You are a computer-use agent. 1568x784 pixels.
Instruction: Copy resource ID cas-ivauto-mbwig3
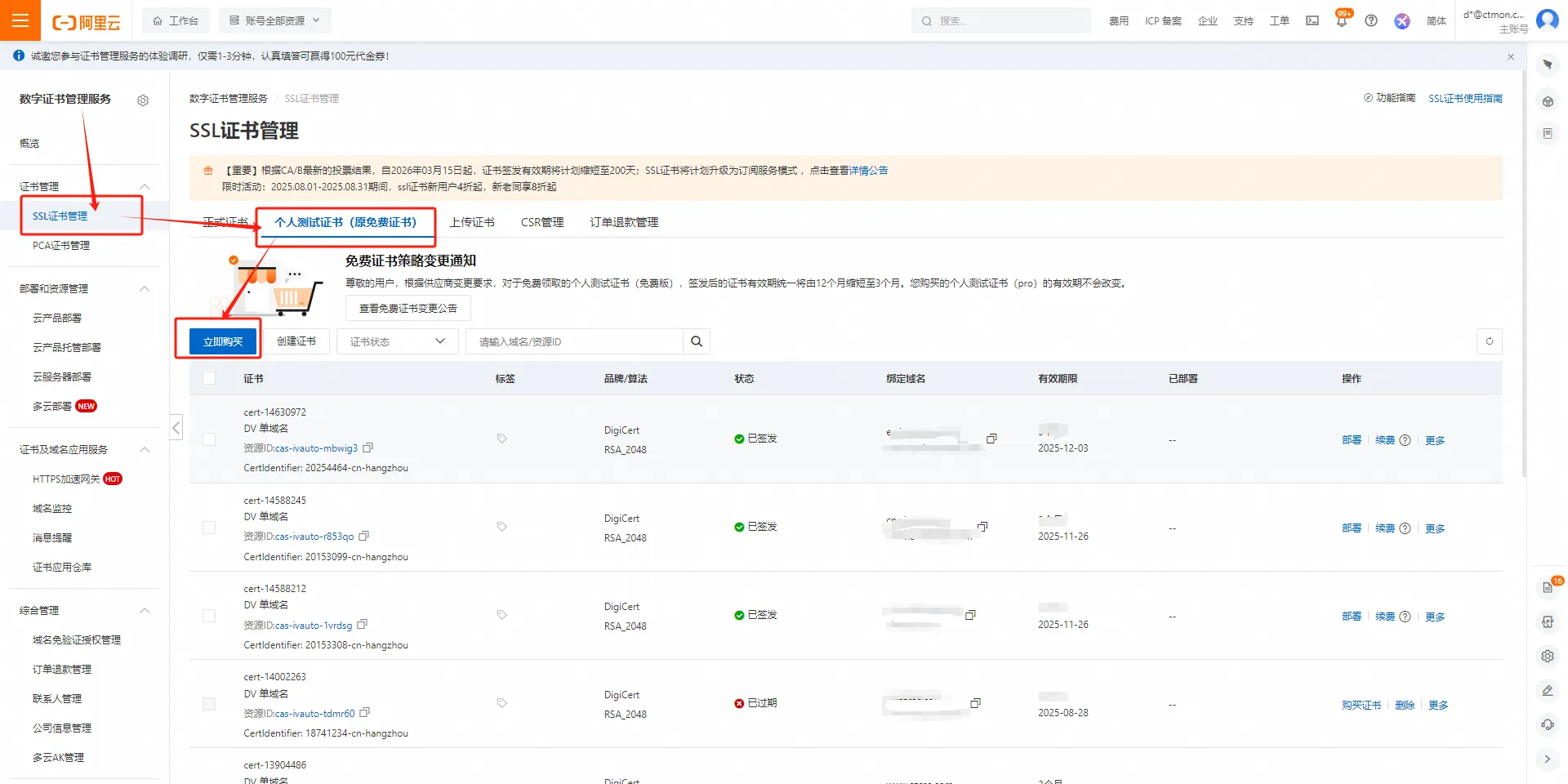368,448
